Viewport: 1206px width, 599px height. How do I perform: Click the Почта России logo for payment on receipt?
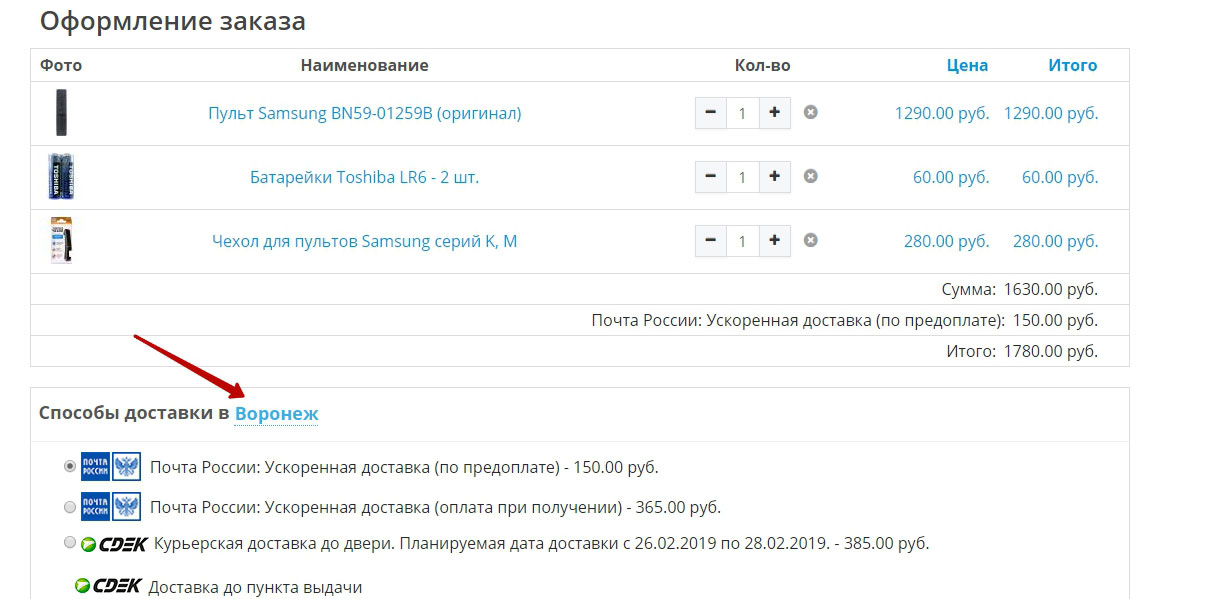pyautogui.click(x=111, y=507)
